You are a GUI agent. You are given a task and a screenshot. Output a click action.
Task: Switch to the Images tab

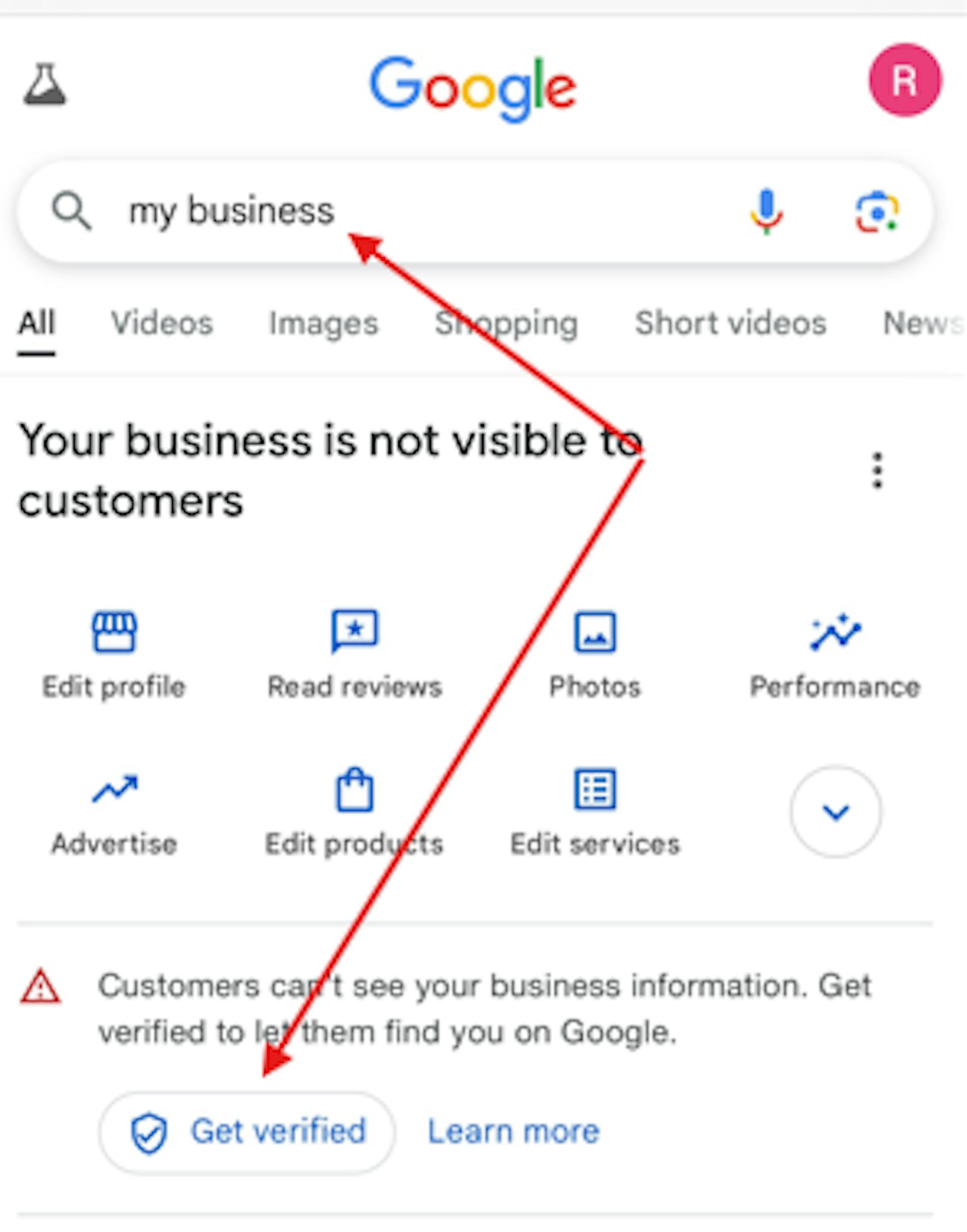click(x=323, y=323)
